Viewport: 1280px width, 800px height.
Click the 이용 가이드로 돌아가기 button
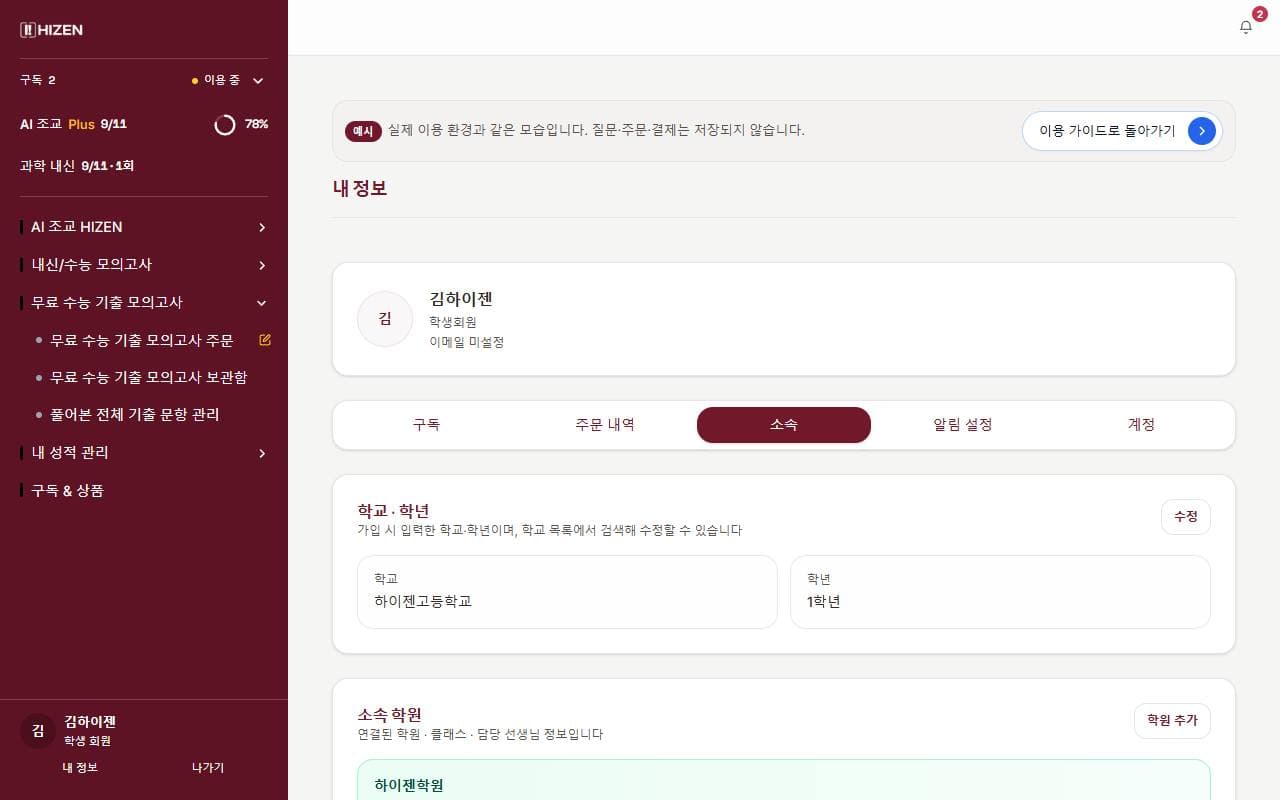click(1122, 131)
